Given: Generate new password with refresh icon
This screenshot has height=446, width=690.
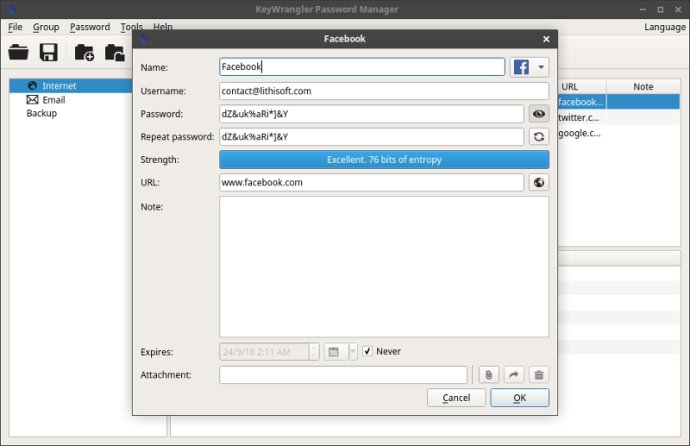Looking at the screenshot, I should pyautogui.click(x=539, y=137).
